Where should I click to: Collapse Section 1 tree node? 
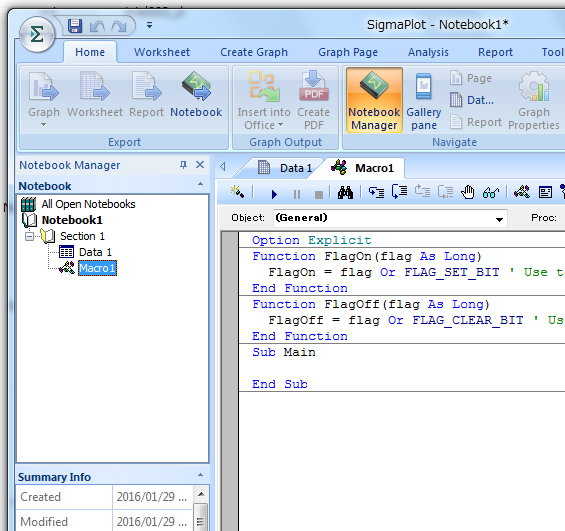[30, 237]
